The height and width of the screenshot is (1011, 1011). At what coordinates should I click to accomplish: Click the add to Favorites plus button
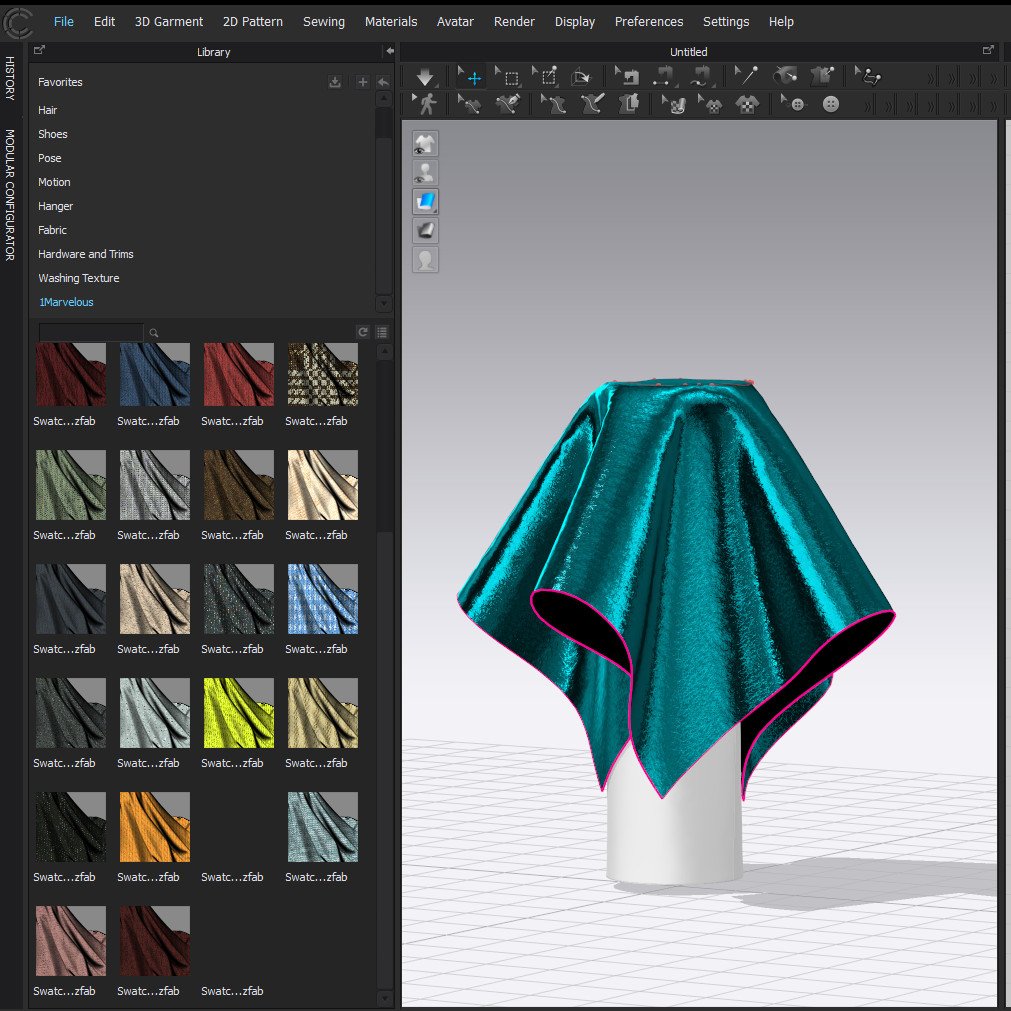[x=362, y=82]
